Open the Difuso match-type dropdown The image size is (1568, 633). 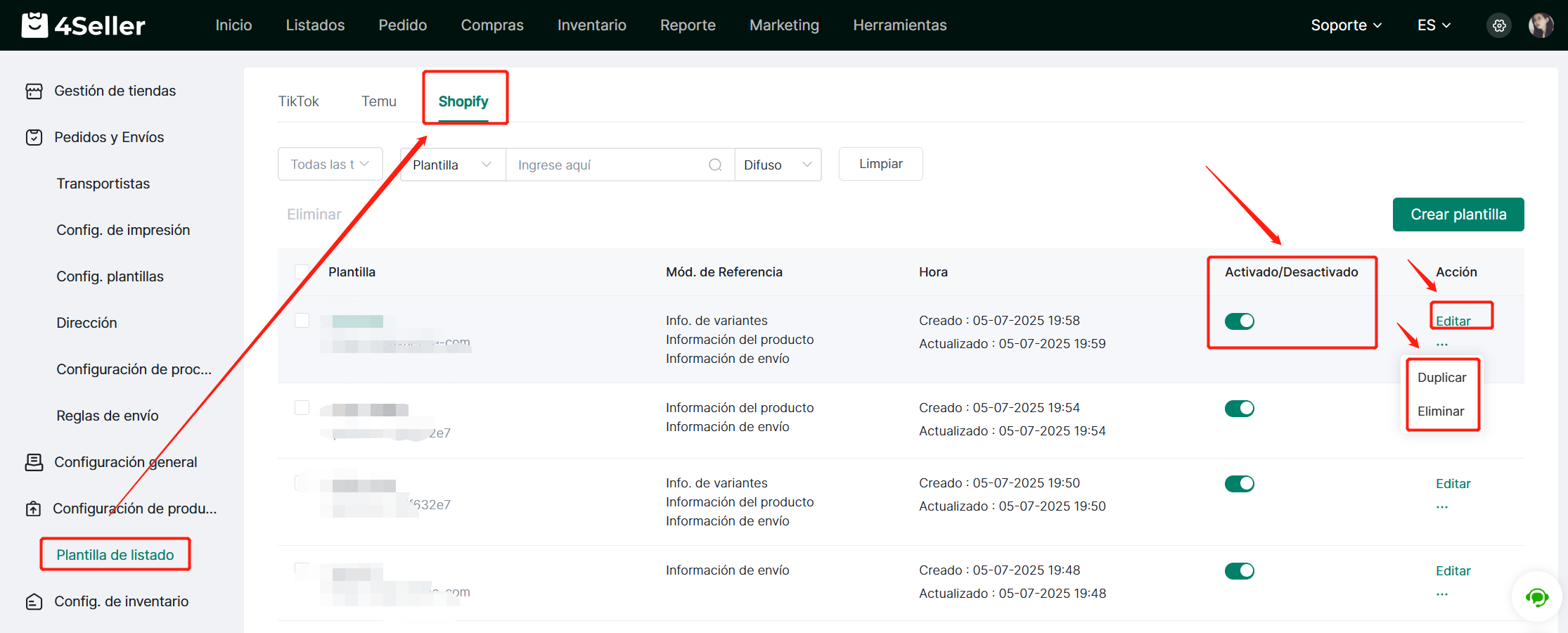point(778,165)
